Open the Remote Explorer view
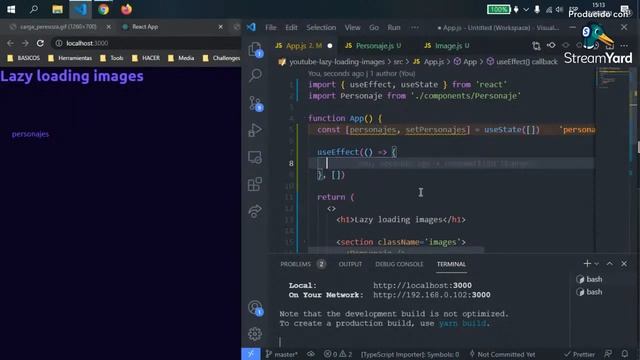Screen dimensions: 640x360 (255, 157)
